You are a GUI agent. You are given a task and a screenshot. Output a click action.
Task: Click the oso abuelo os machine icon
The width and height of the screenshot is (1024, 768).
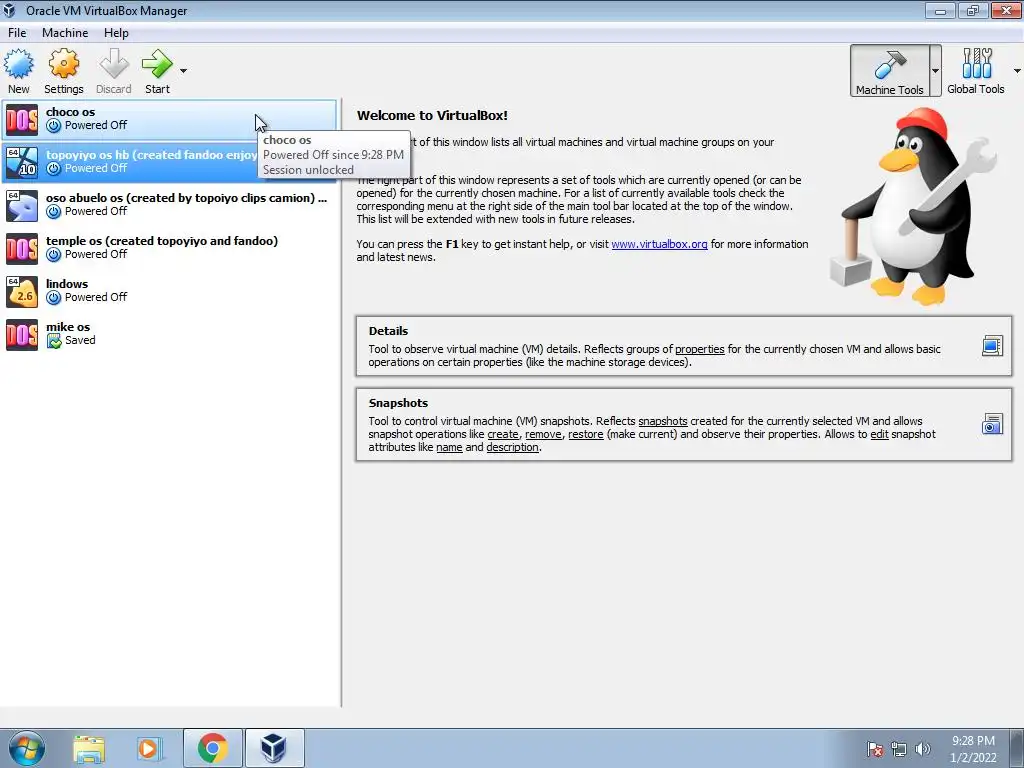coord(22,206)
